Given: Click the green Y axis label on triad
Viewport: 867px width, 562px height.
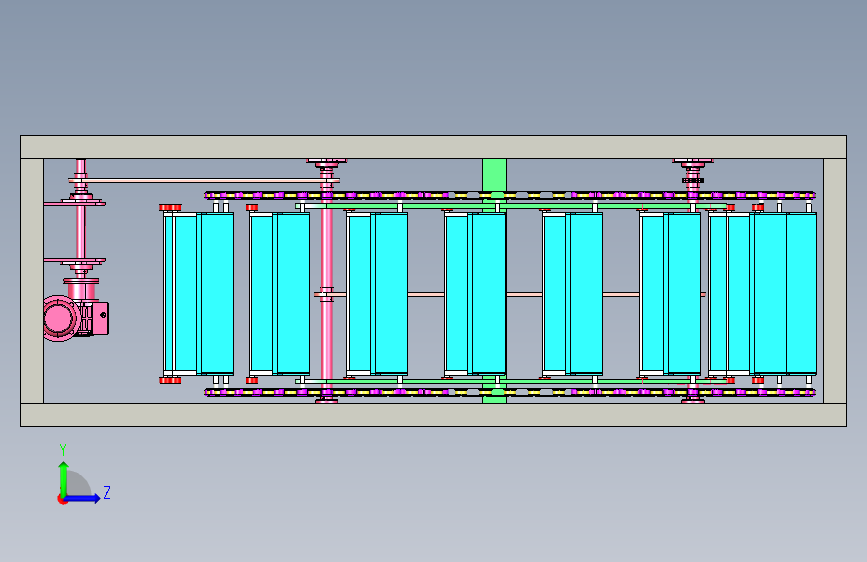Looking at the screenshot, I should 63,449.
